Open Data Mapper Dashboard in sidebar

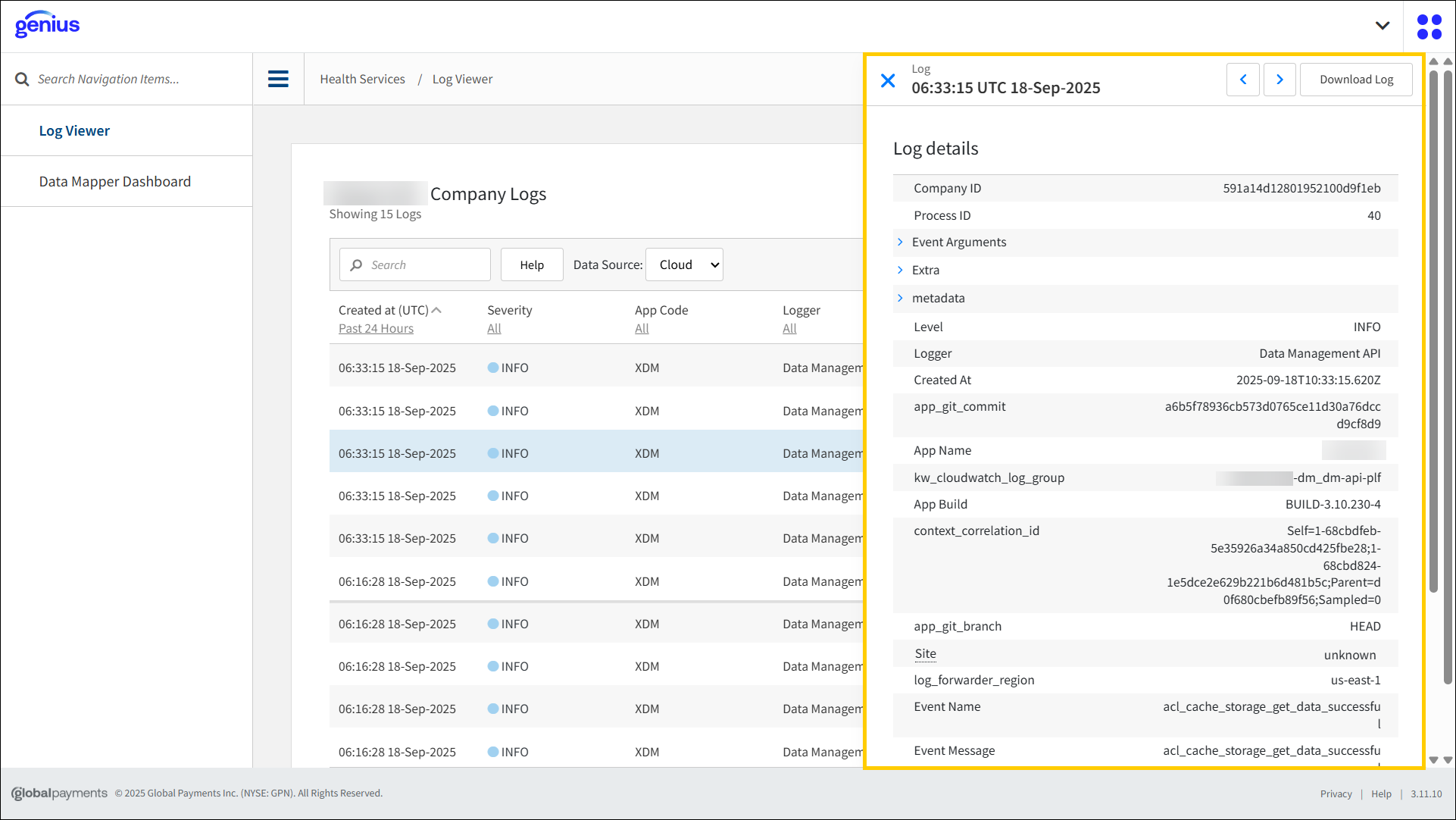tap(115, 181)
